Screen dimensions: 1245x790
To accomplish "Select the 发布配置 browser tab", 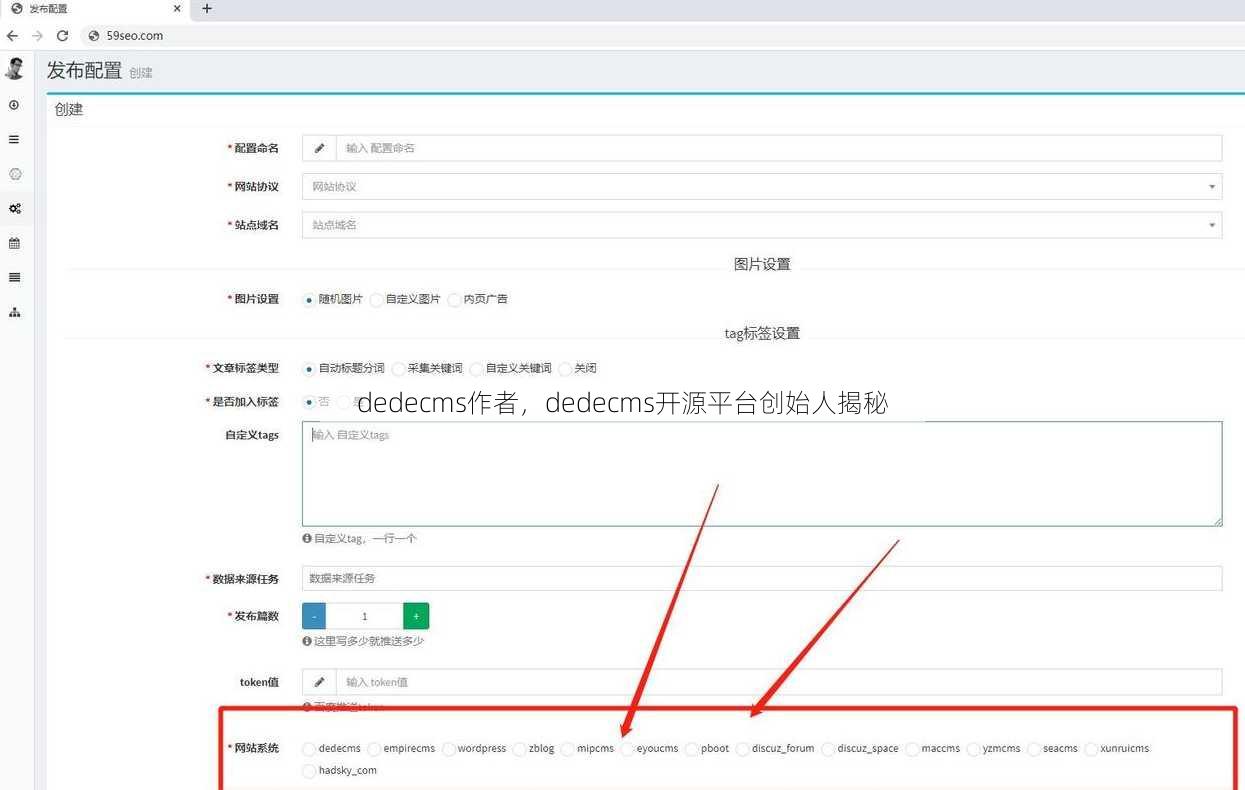I will point(96,8).
